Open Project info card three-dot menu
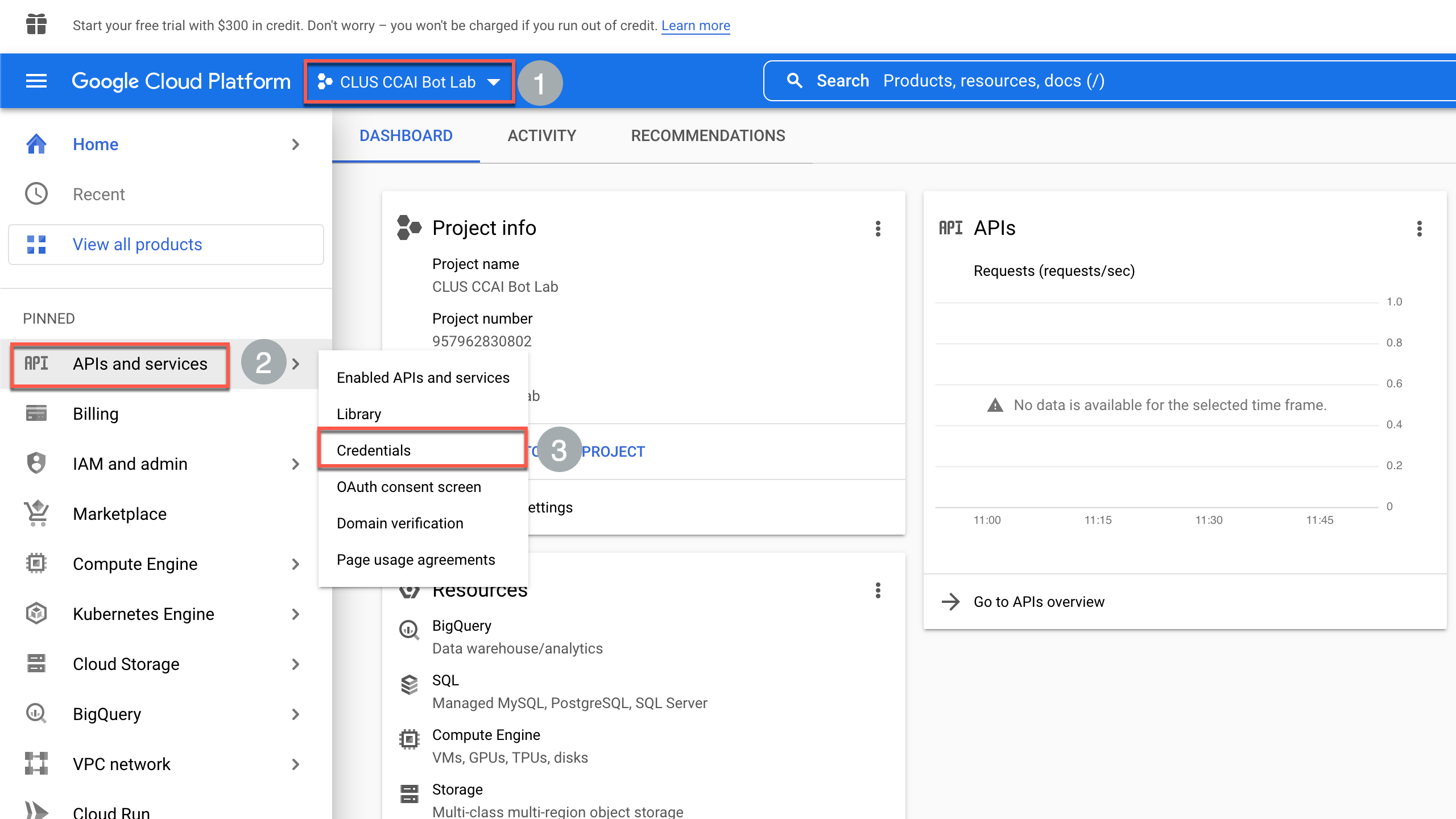The image size is (1456, 819). pos(878,229)
